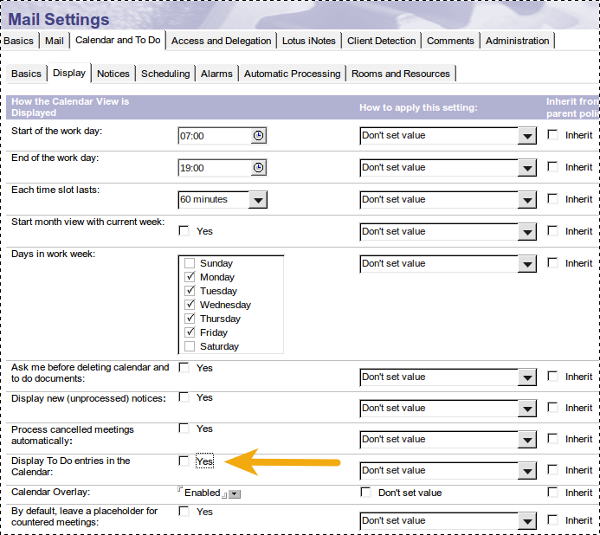Open Client Detection tab
600x535 pixels.
381,41
